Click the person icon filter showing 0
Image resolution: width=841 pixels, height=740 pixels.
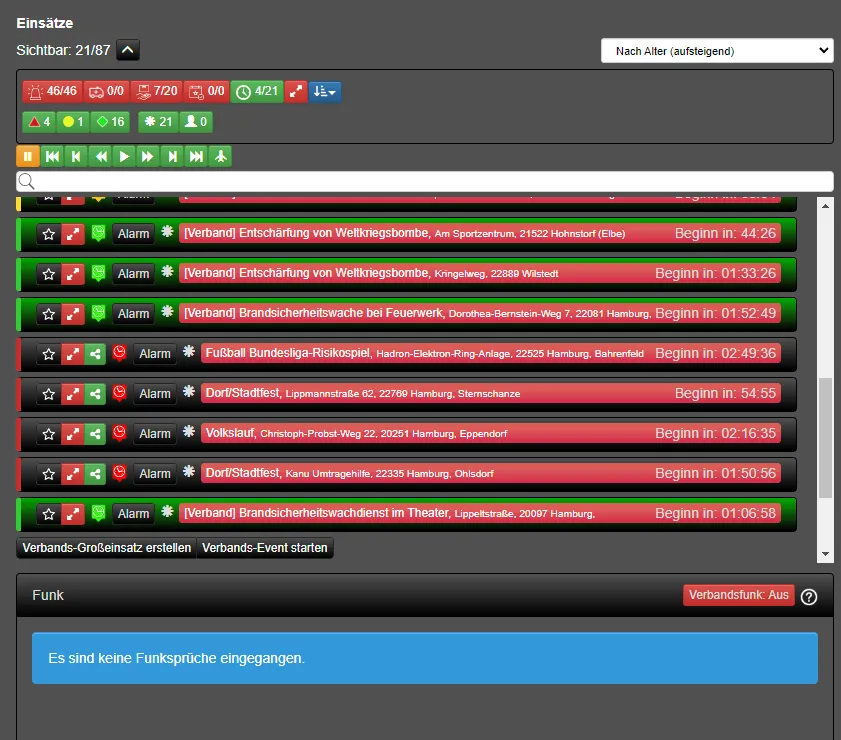coord(196,122)
